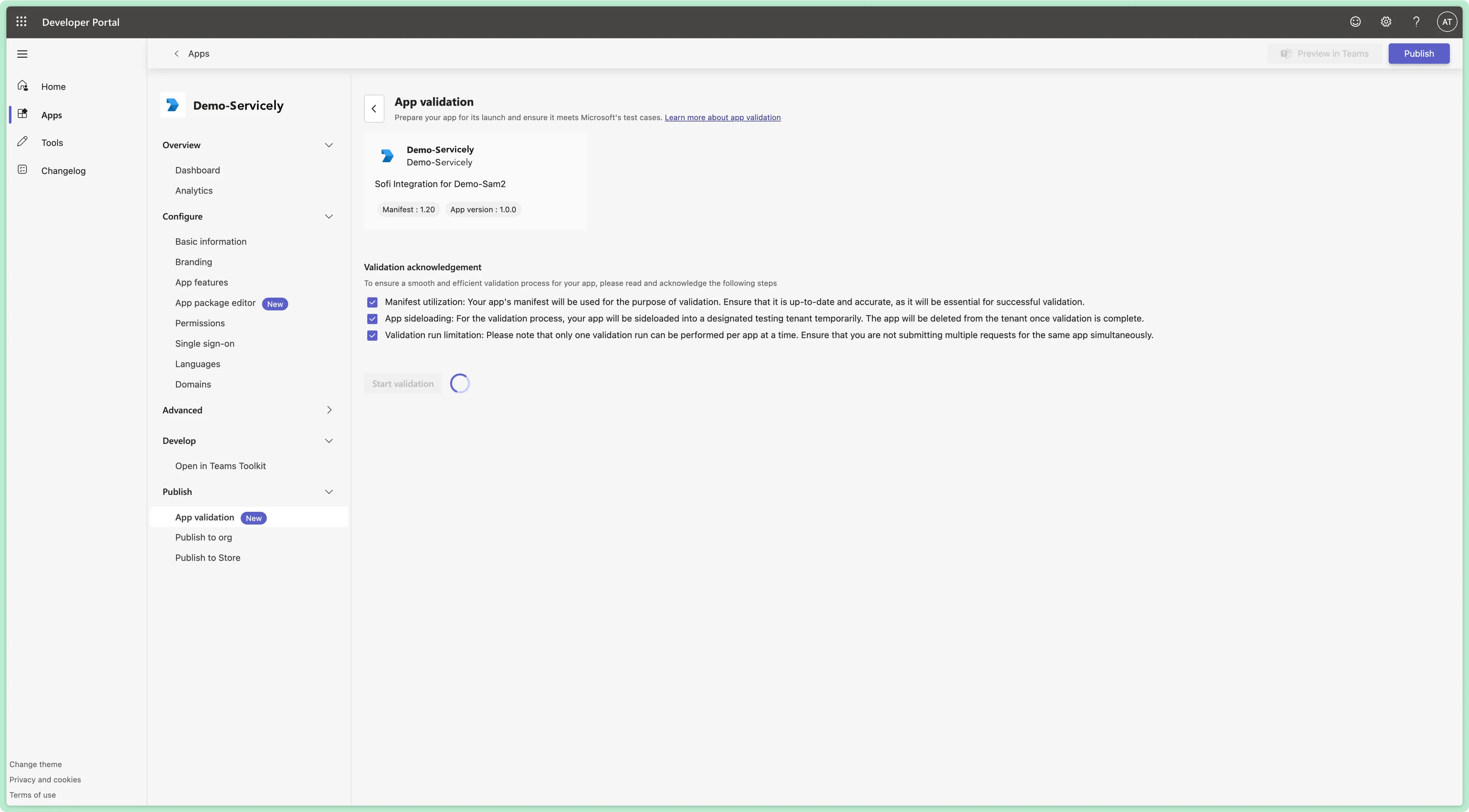Screen dimensions: 1469x812
Task: Open the Dashboard page
Action: click(197, 170)
